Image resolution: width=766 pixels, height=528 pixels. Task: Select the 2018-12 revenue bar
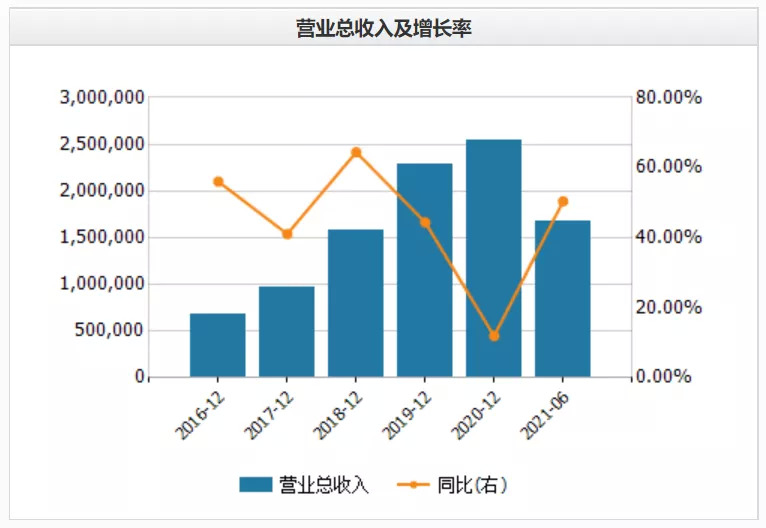click(356, 303)
